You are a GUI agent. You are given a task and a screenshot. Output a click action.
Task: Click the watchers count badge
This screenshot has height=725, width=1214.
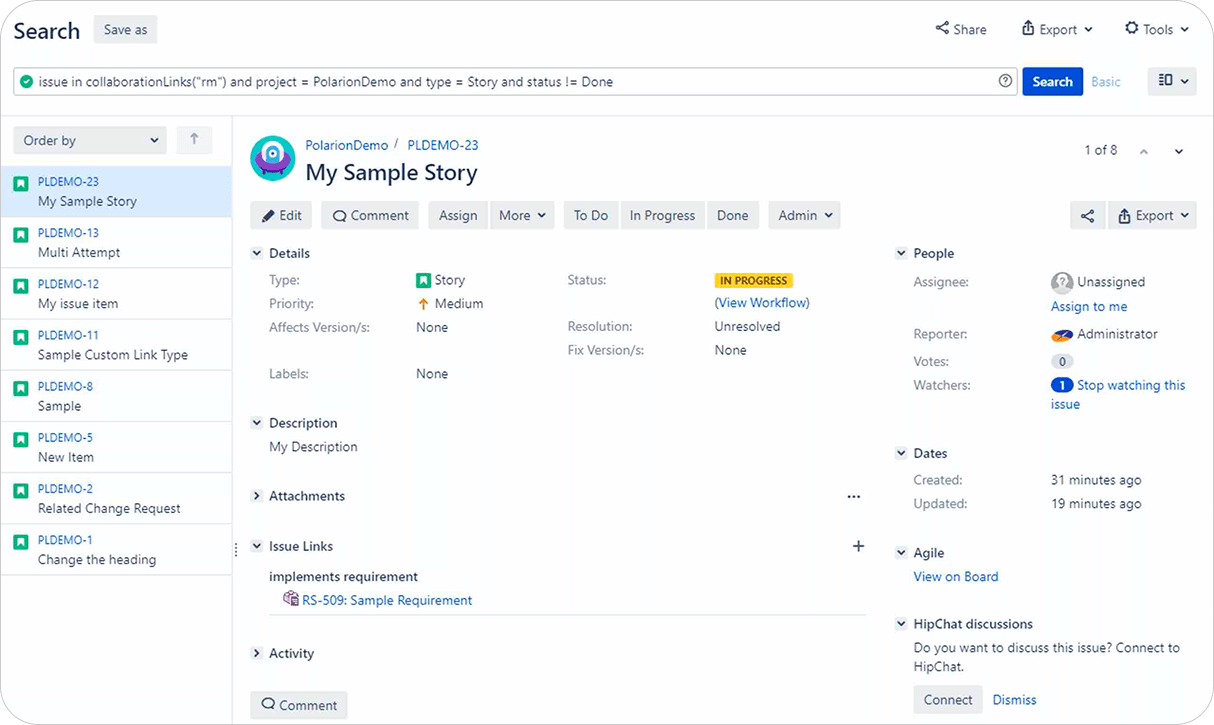pos(1061,385)
